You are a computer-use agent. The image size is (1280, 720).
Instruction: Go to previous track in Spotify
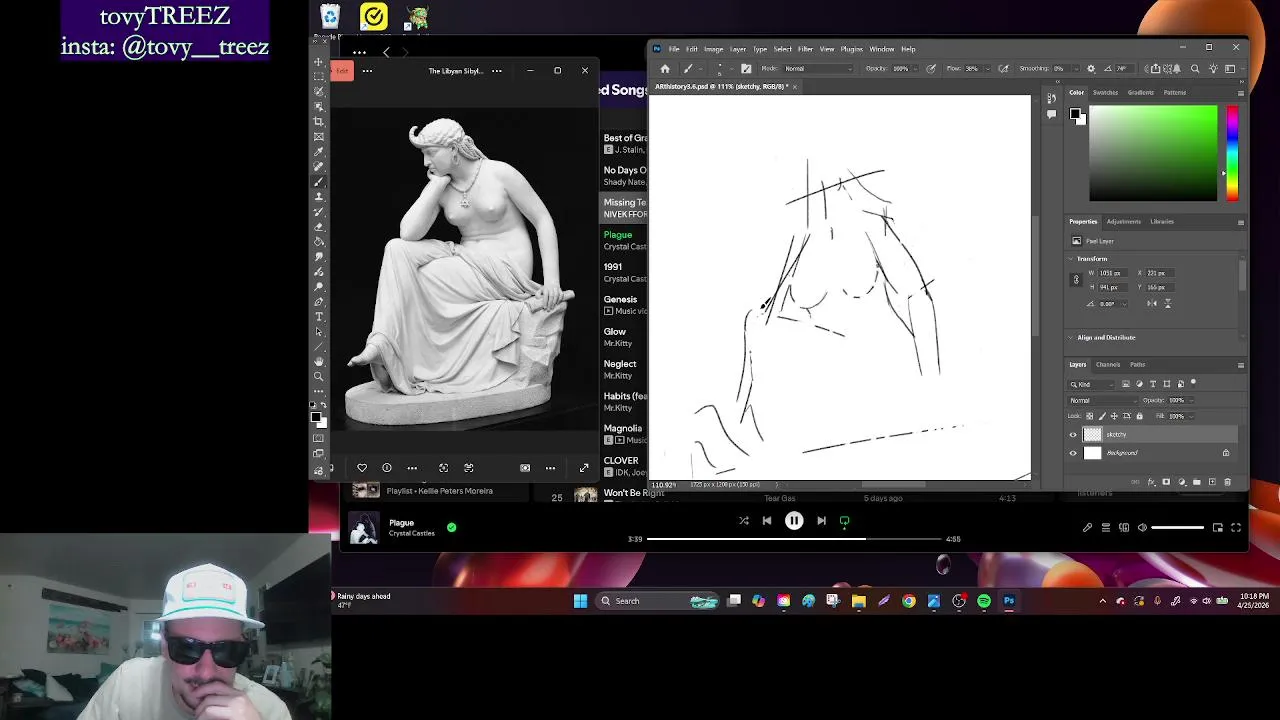(767, 521)
